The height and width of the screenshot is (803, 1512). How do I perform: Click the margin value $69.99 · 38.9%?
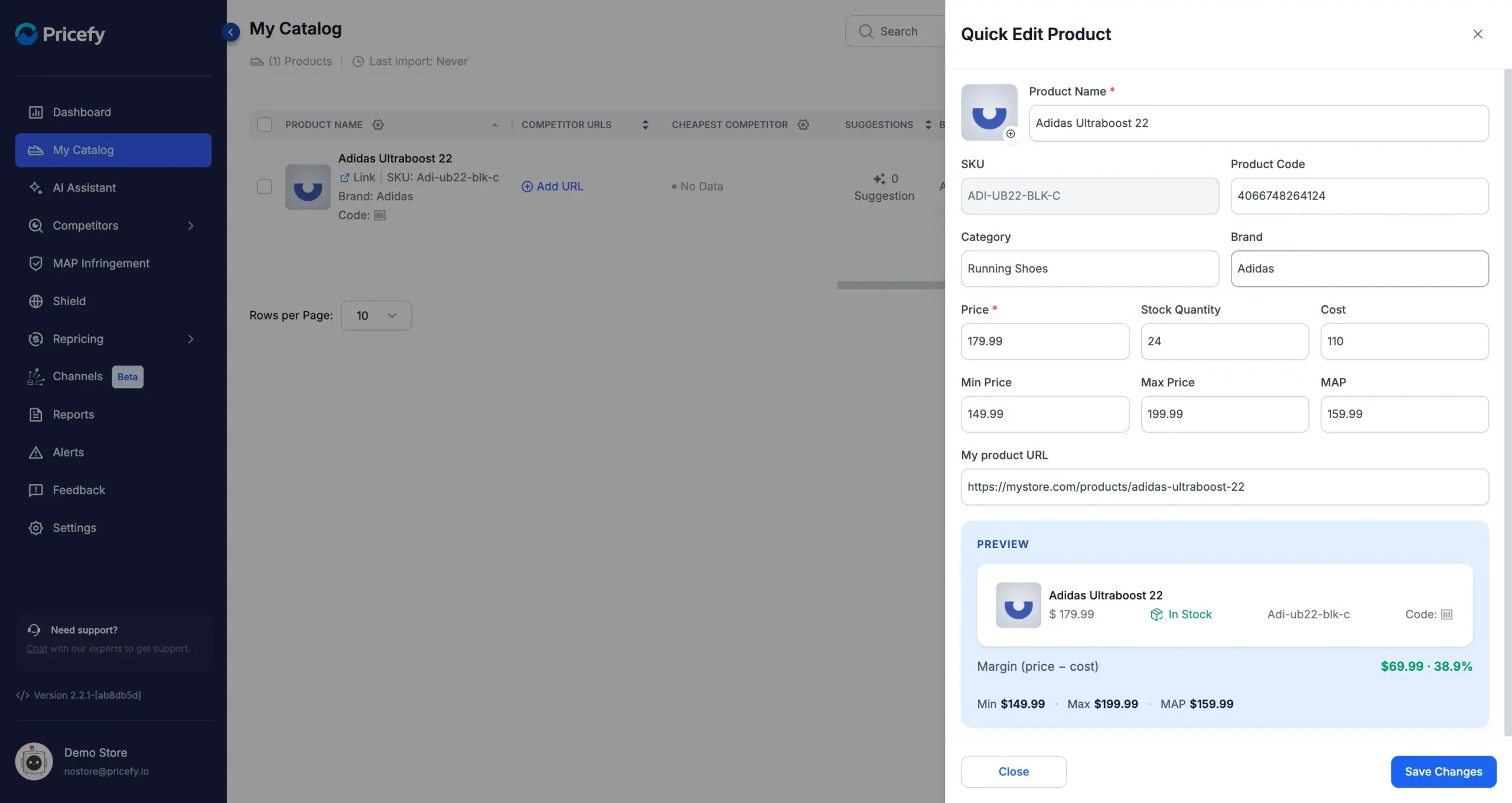click(x=1426, y=666)
